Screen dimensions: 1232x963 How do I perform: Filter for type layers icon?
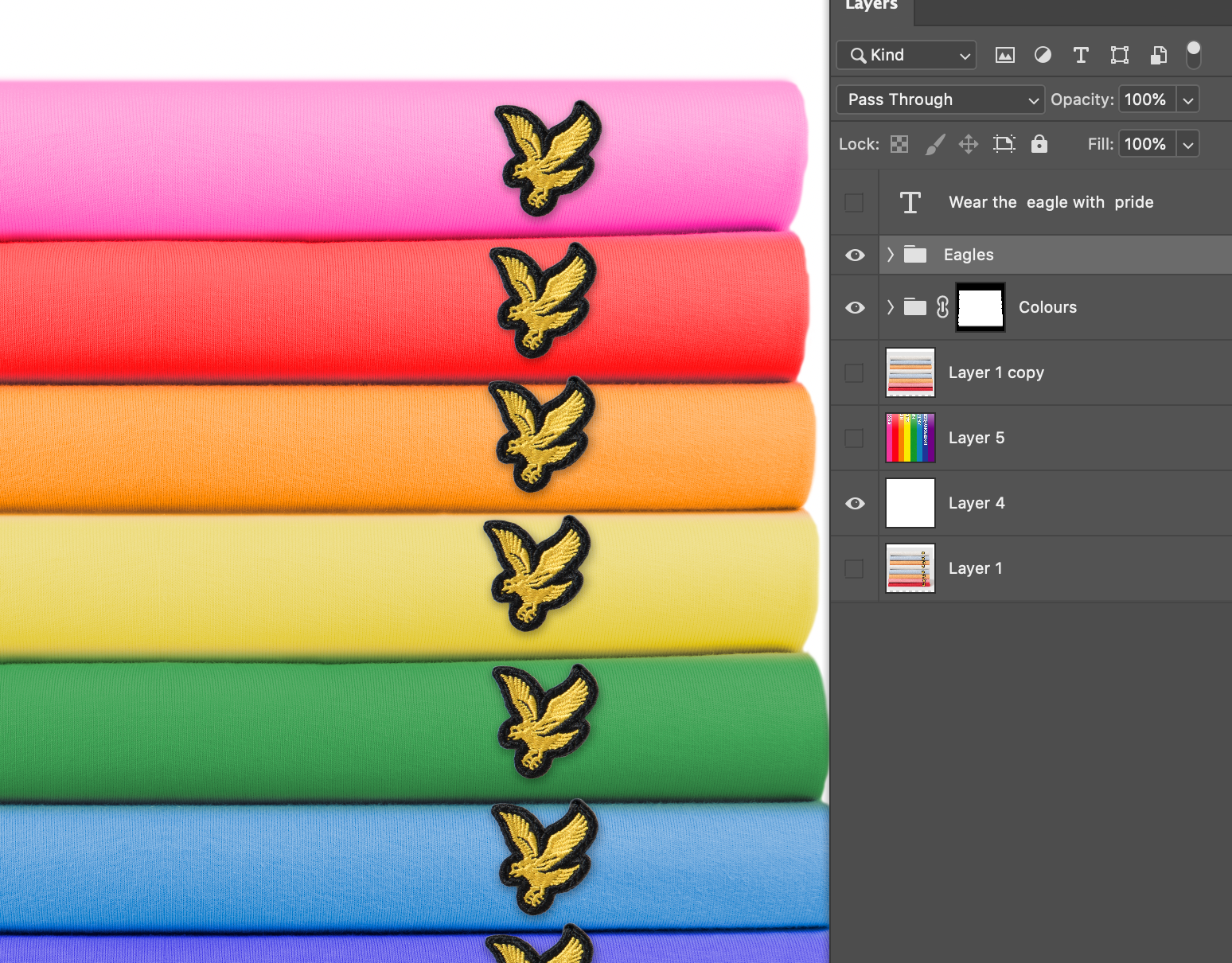[1081, 55]
